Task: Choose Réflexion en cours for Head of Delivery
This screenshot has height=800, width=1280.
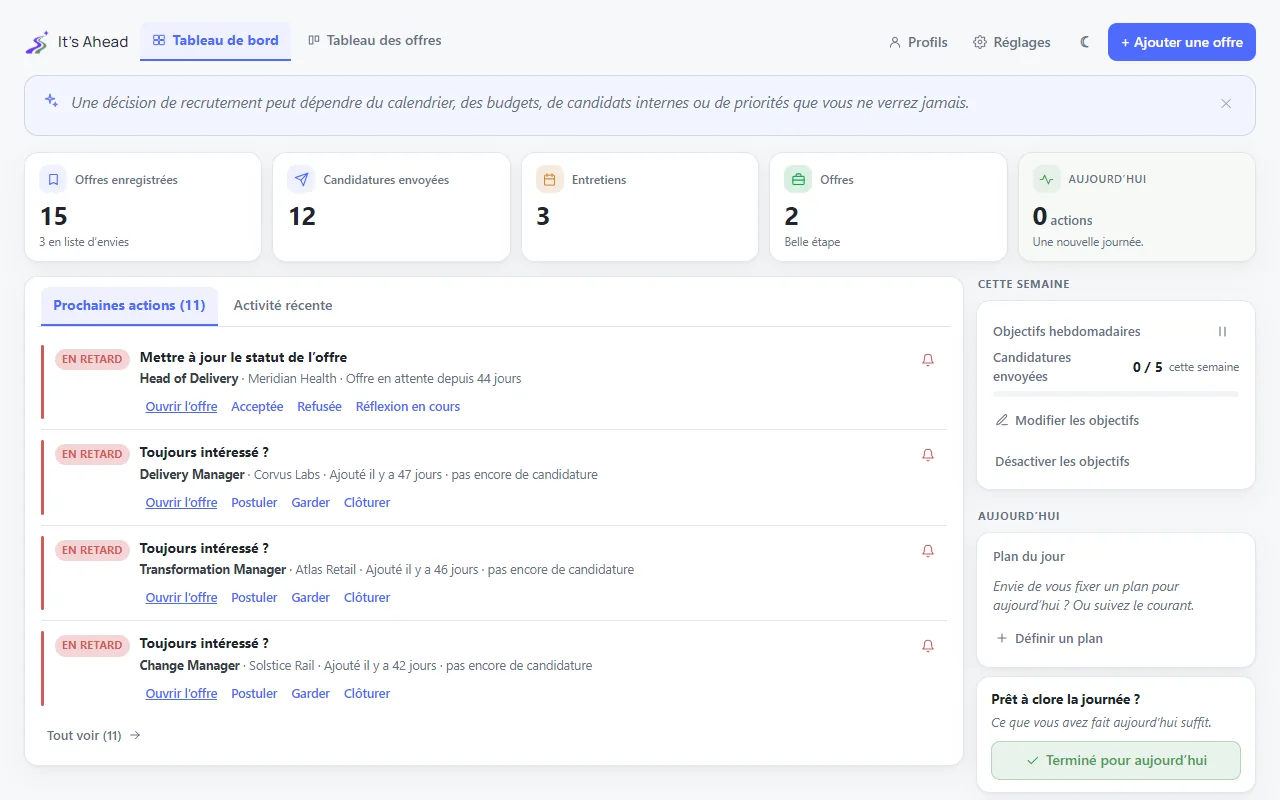Action: (408, 407)
